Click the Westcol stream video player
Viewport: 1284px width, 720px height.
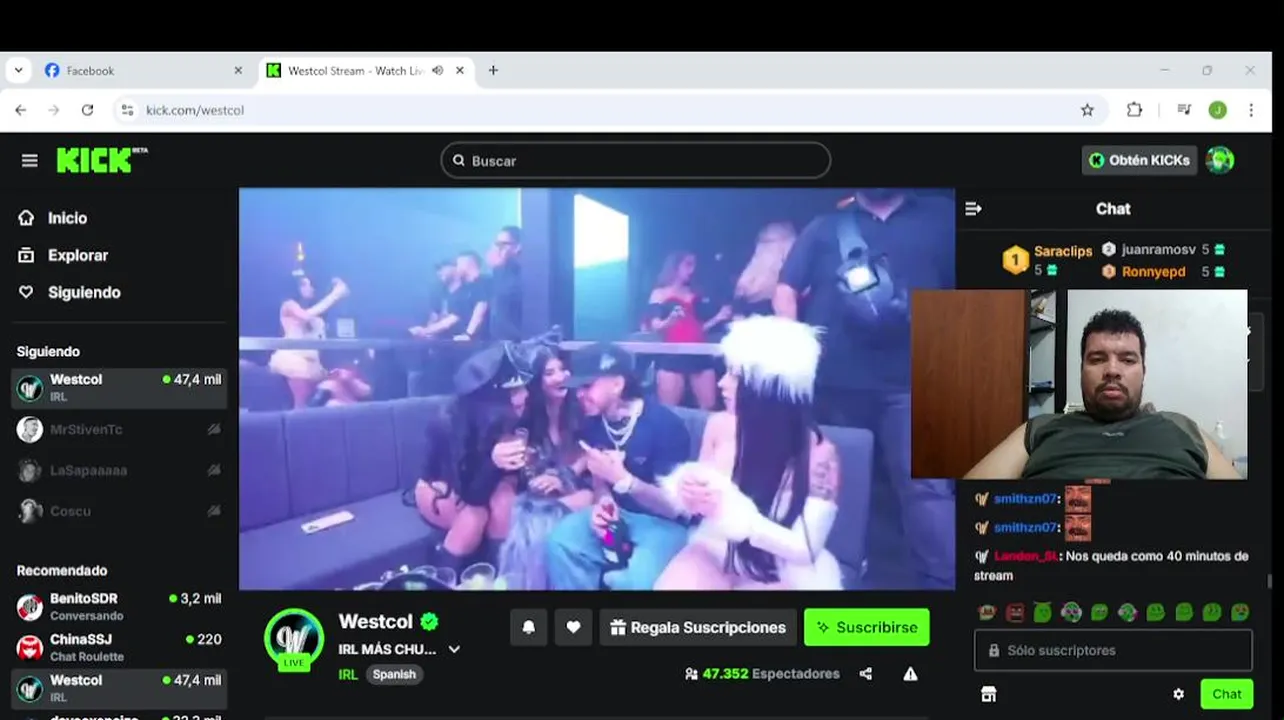click(x=597, y=389)
